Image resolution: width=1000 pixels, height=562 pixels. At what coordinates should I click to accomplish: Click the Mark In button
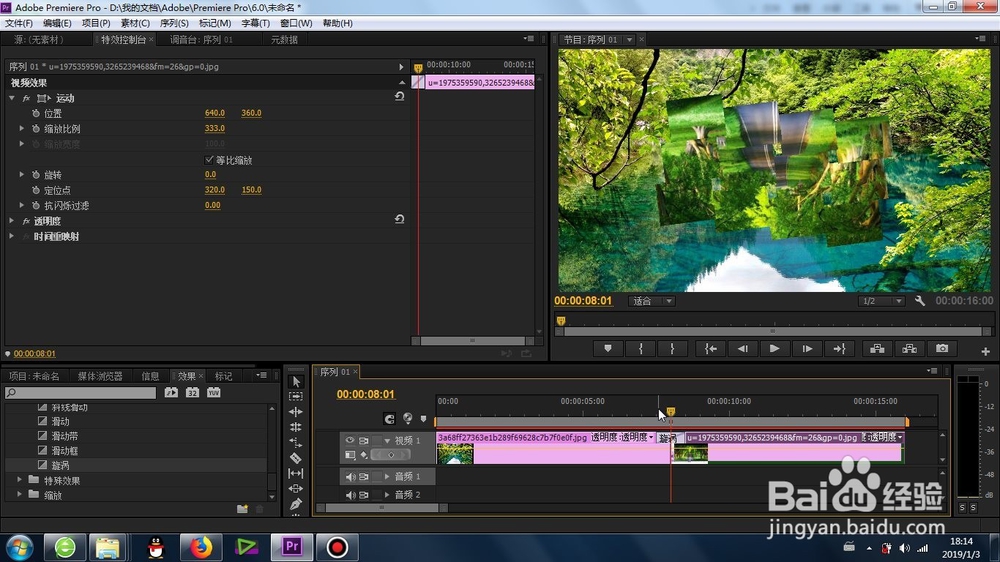tap(641, 348)
